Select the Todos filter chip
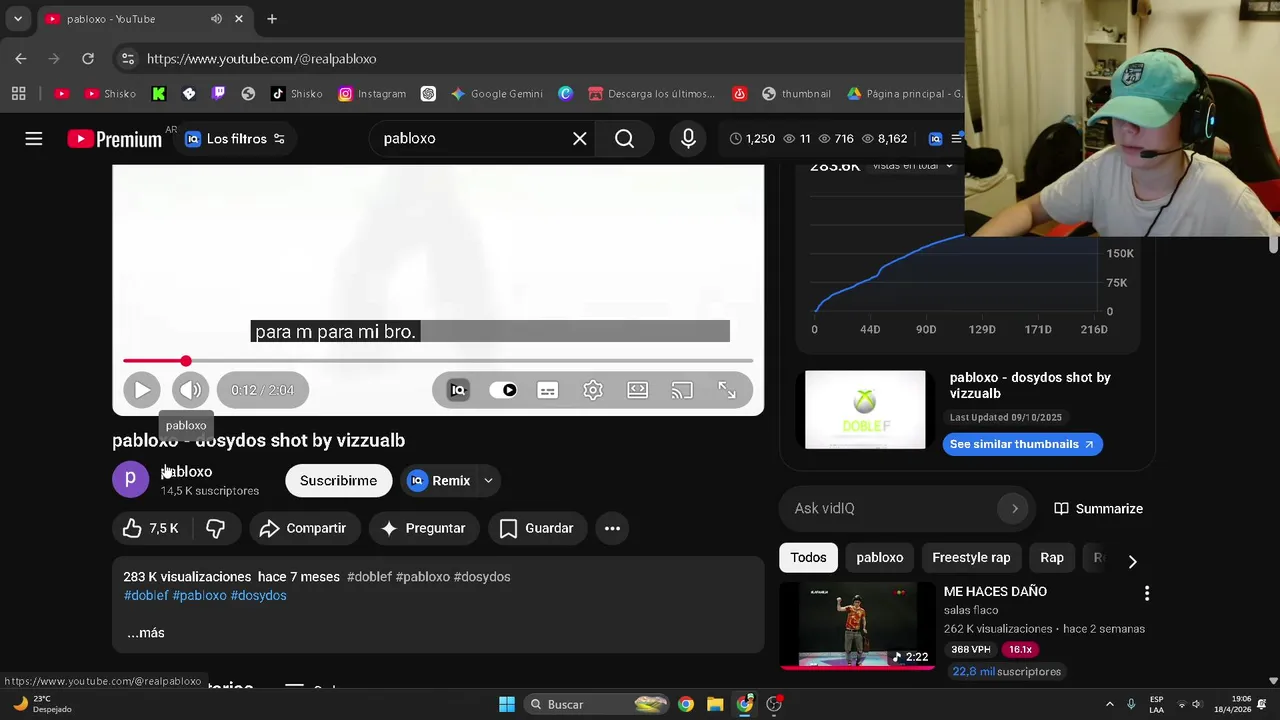Viewport: 1280px width, 720px height. click(809, 558)
